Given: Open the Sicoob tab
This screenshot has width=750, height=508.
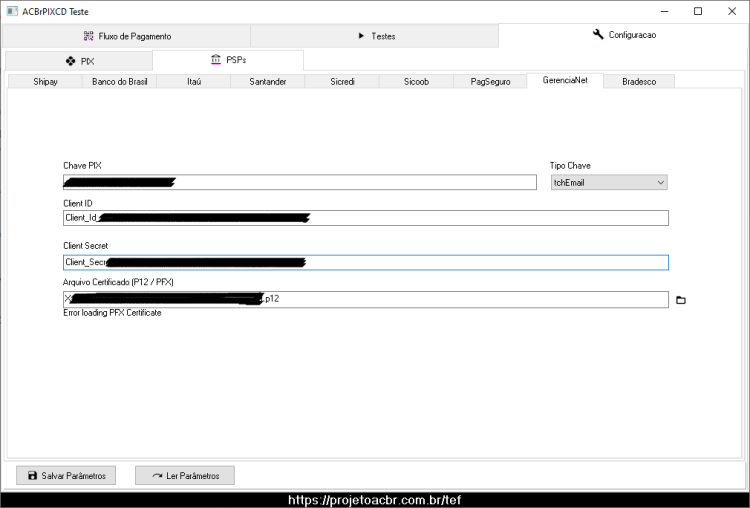Looking at the screenshot, I should [x=416, y=81].
